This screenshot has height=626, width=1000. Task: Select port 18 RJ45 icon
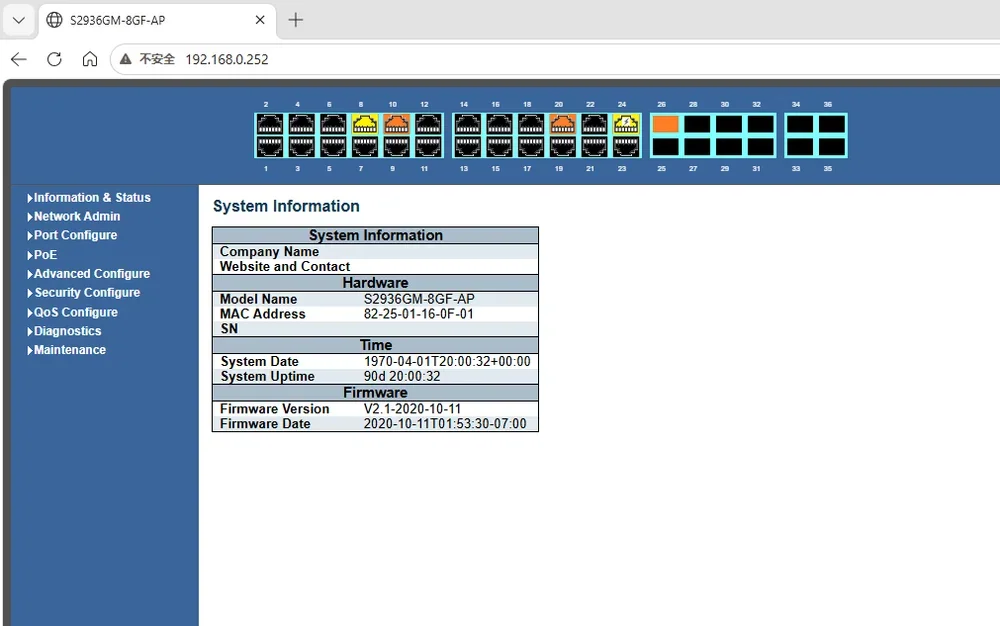coord(531,124)
